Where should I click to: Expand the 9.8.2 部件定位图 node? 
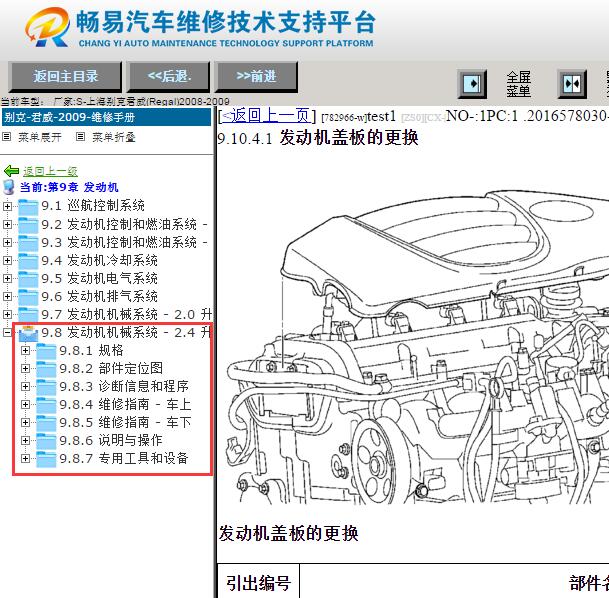click(x=25, y=368)
